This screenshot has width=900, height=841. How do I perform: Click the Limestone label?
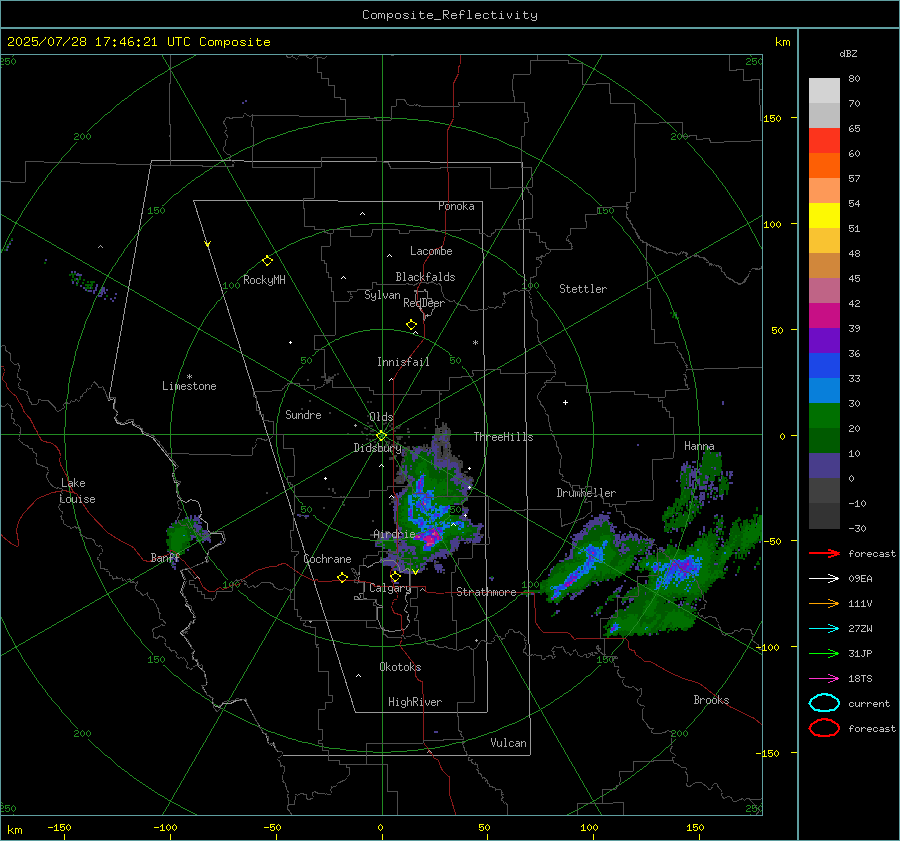click(x=189, y=386)
